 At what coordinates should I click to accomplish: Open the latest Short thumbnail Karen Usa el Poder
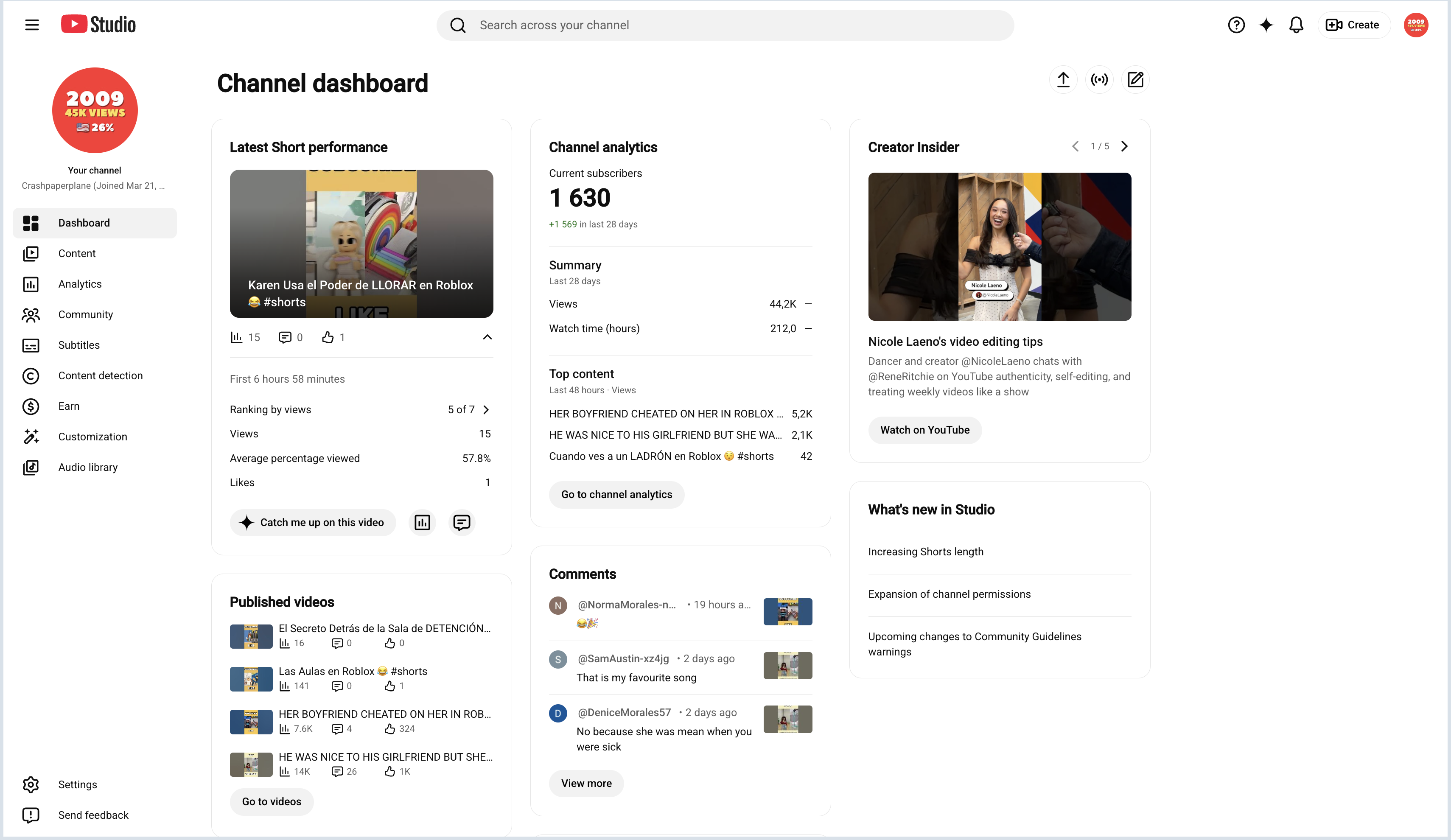(361, 244)
